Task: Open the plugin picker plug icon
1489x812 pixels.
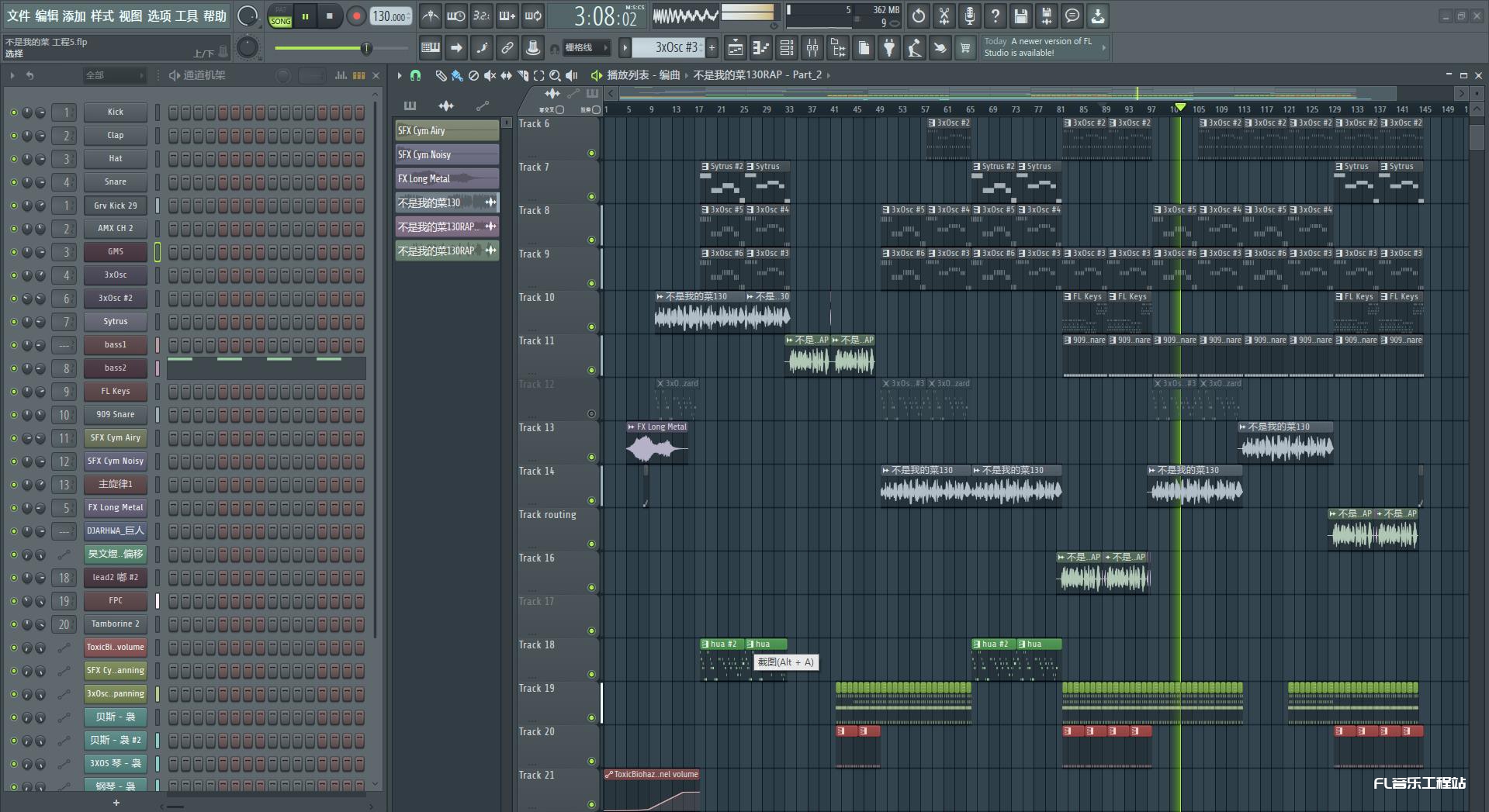Action: pos(889,48)
